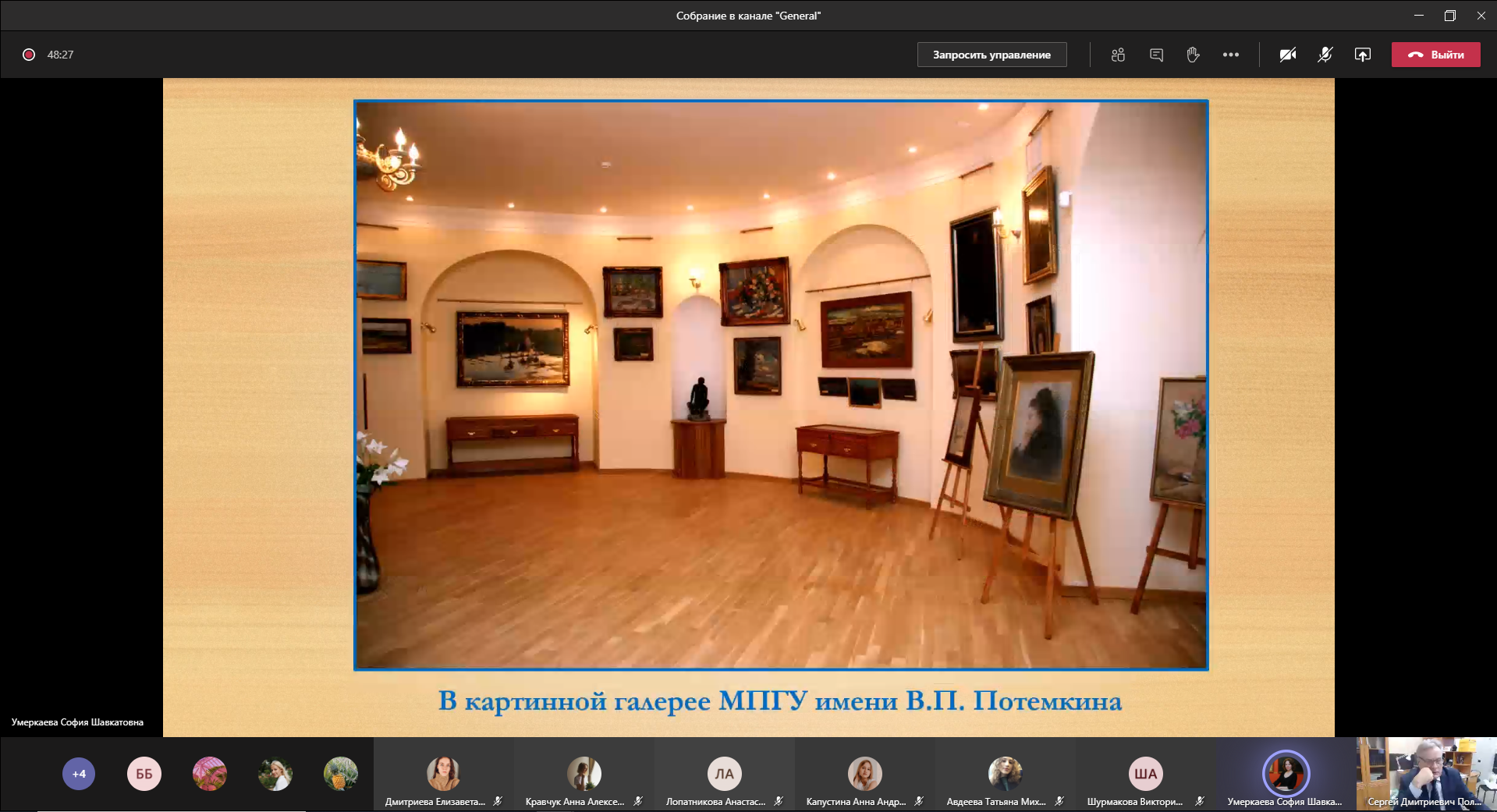Open the share content tray
This screenshot has height=812, width=1497.
[x=1362, y=55]
